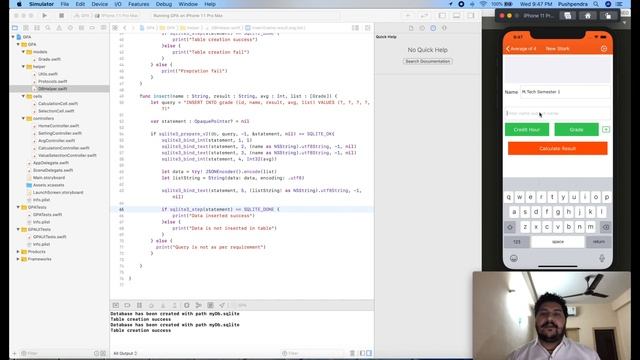Simulate location using debug bar arrow
This screenshot has height=360, width=640.
tap(222, 305)
